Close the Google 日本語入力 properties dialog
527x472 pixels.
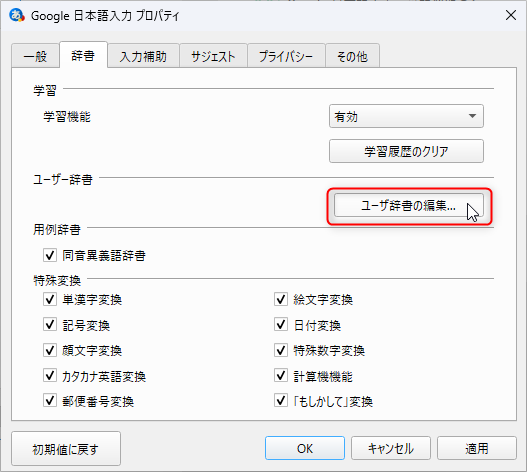pyautogui.click(x=511, y=15)
